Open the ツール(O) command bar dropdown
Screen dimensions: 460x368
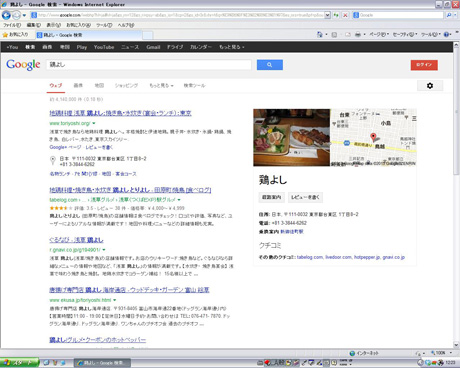tap(430, 34)
